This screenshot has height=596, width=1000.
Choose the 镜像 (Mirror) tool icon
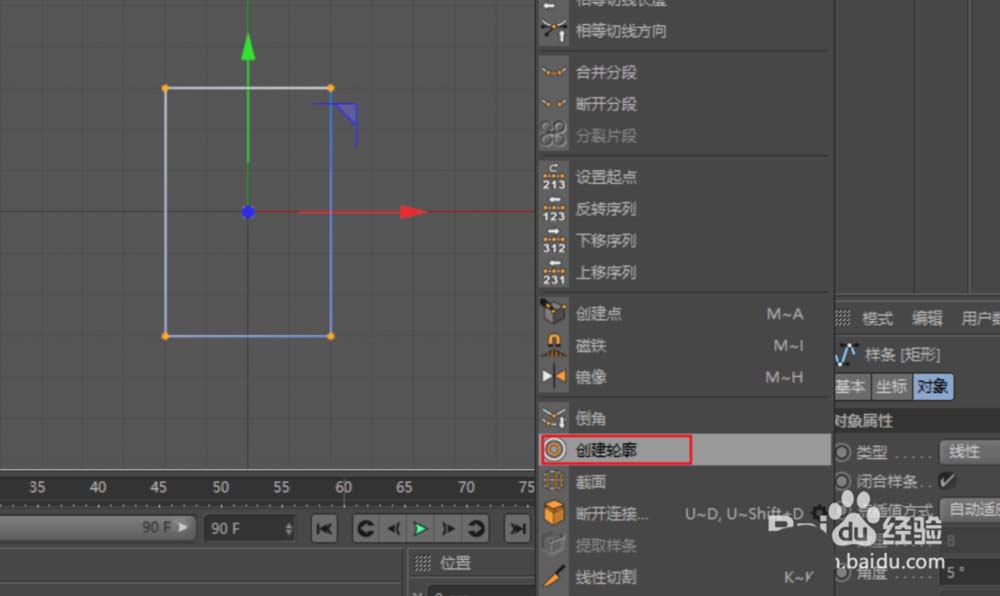click(x=554, y=377)
